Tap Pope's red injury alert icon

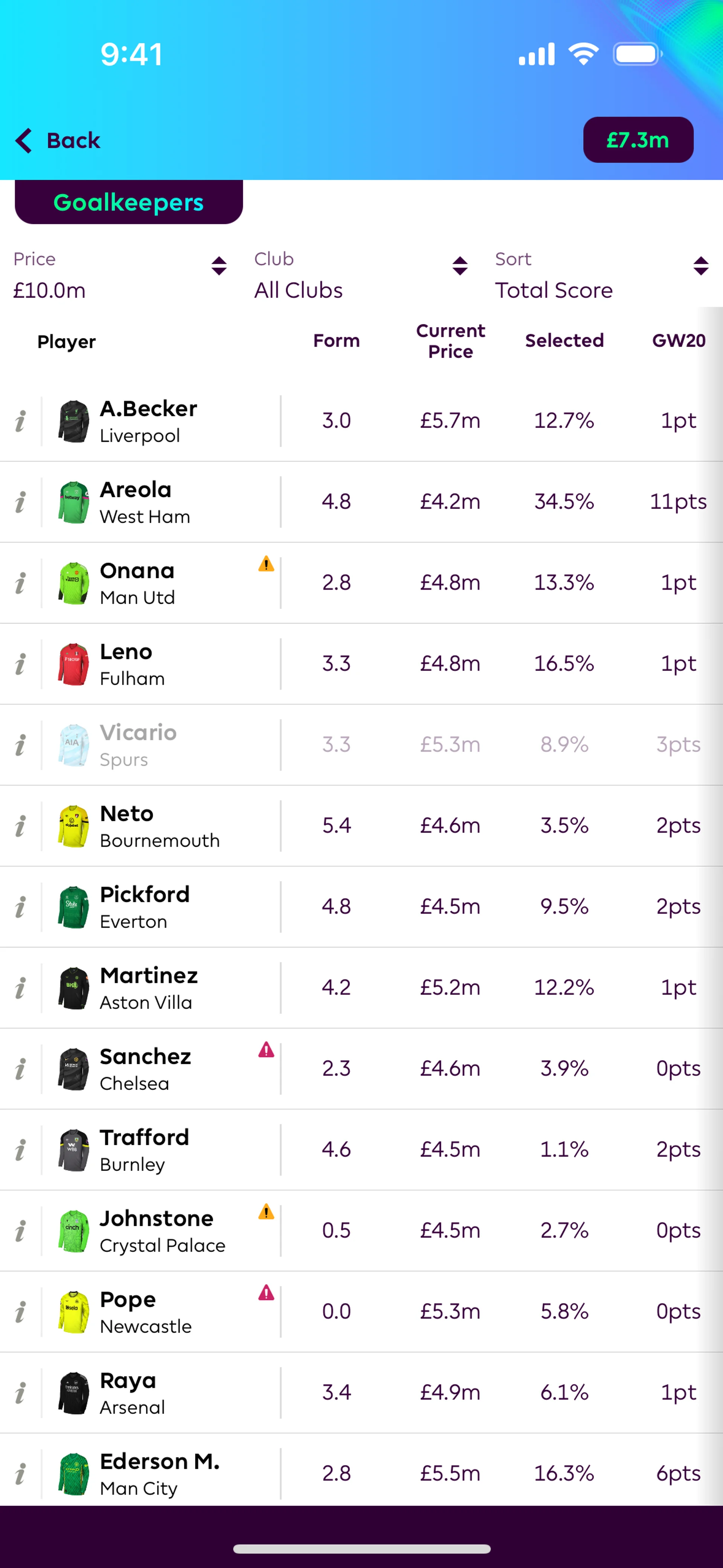pyautogui.click(x=266, y=1293)
